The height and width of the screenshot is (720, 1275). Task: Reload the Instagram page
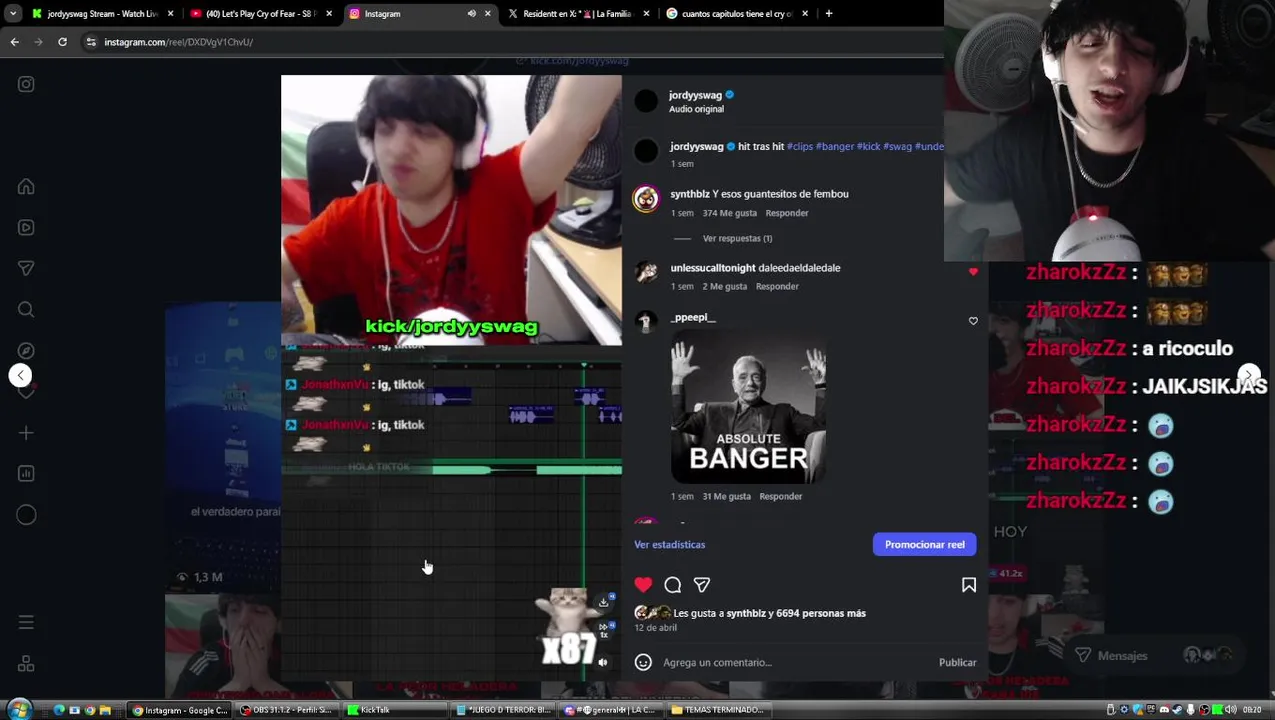62,42
